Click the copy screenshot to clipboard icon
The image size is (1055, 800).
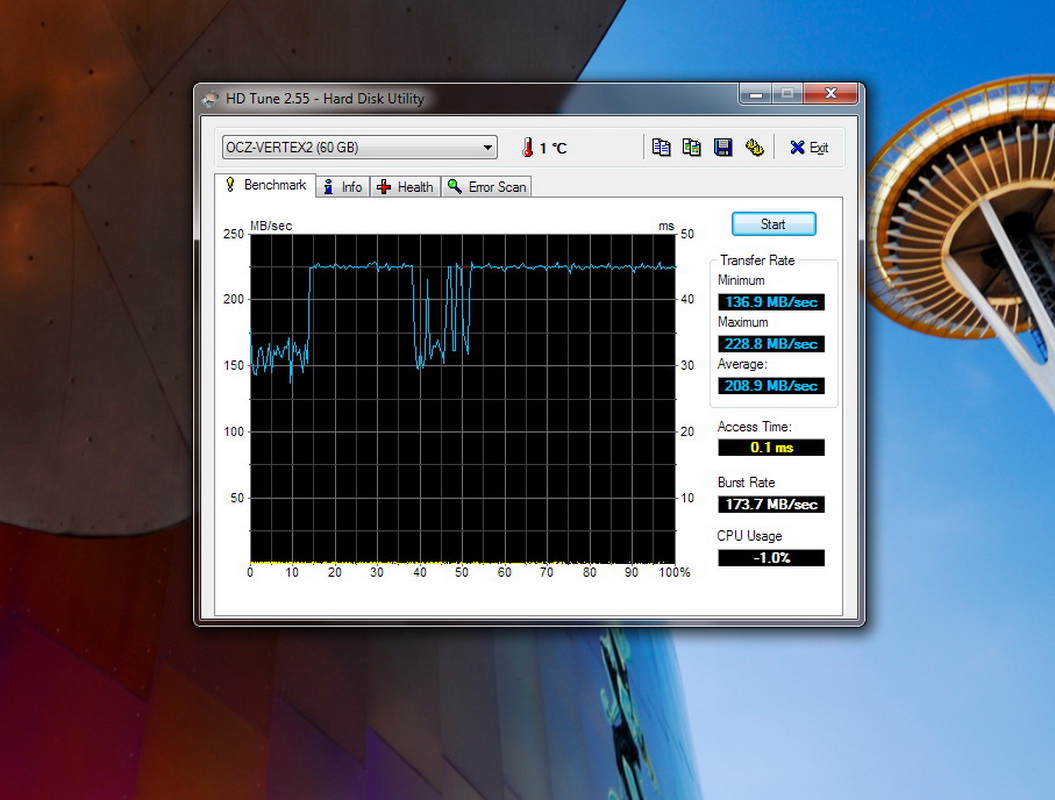pos(692,147)
